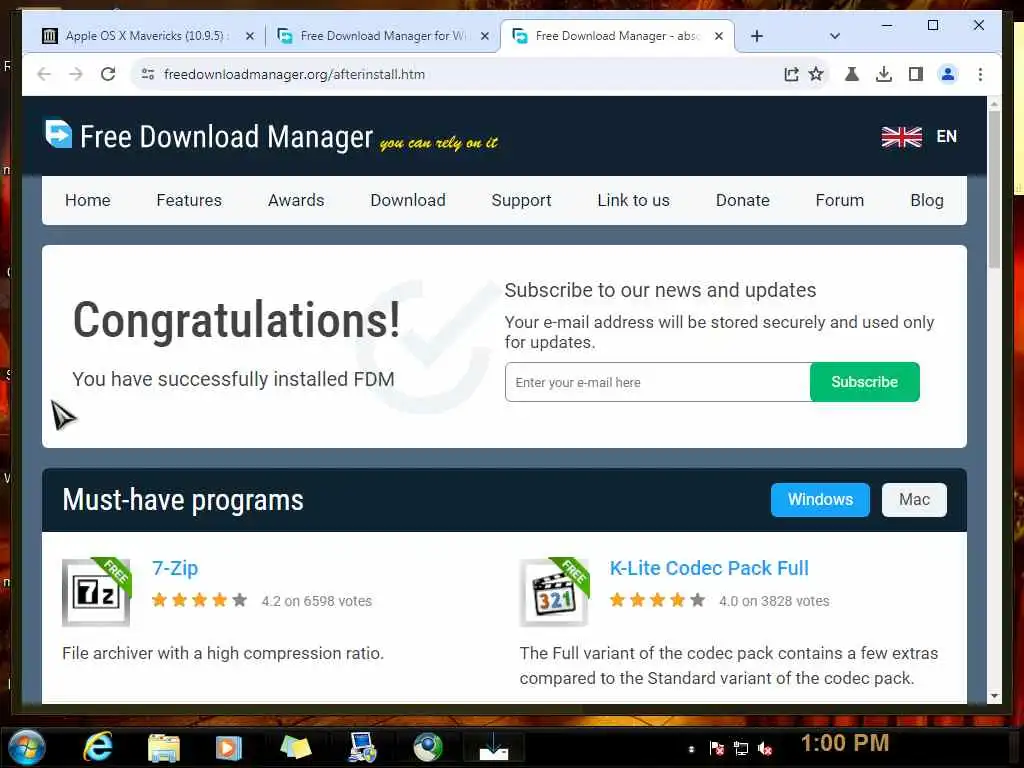Open the Blog menu item
The height and width of the screenshot is (768, 1024).
click(x=927, y=200)
